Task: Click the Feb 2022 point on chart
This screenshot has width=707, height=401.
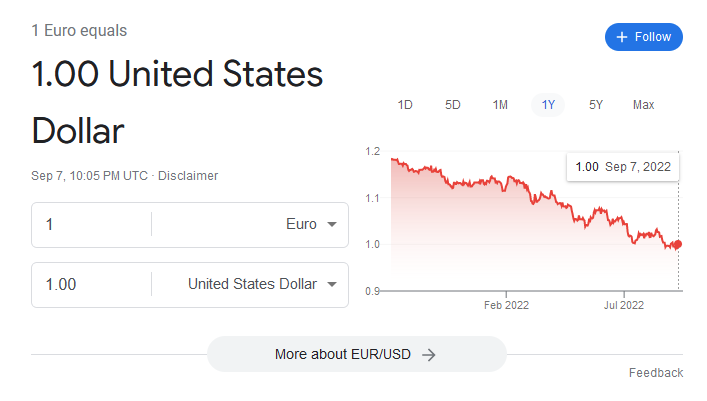Action: click(505, 304)
